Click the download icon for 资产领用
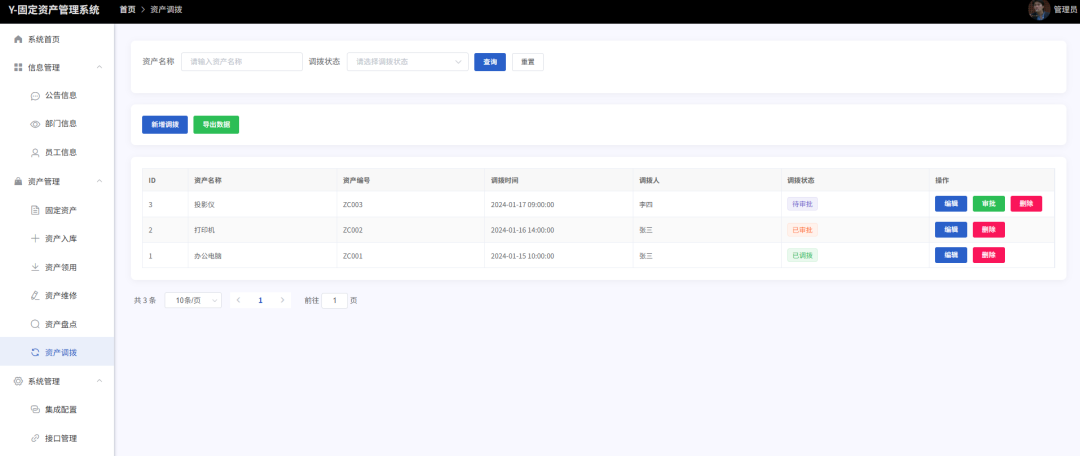This screenshot has height=456, width=1080. (x=35, y=267)
